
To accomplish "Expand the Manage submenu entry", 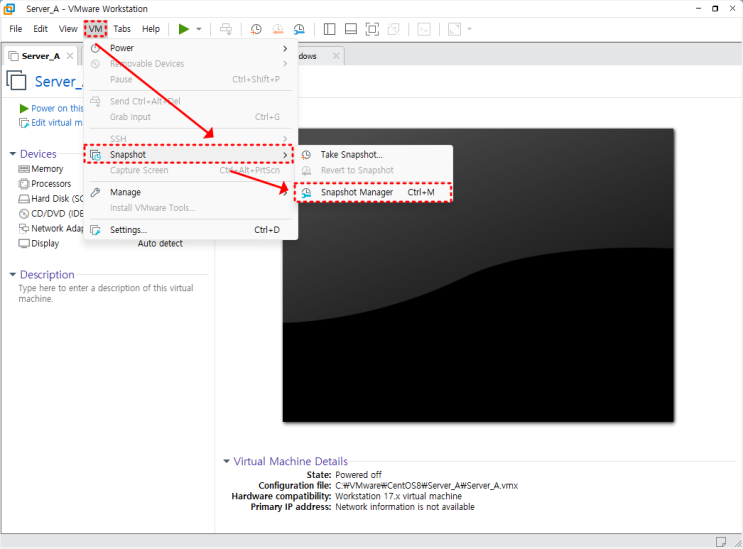I will click(x=190, y=192).
